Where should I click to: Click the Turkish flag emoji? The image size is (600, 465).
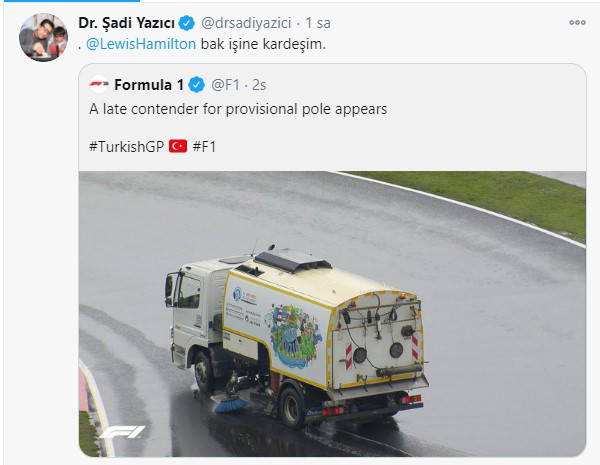click(178, 146)
